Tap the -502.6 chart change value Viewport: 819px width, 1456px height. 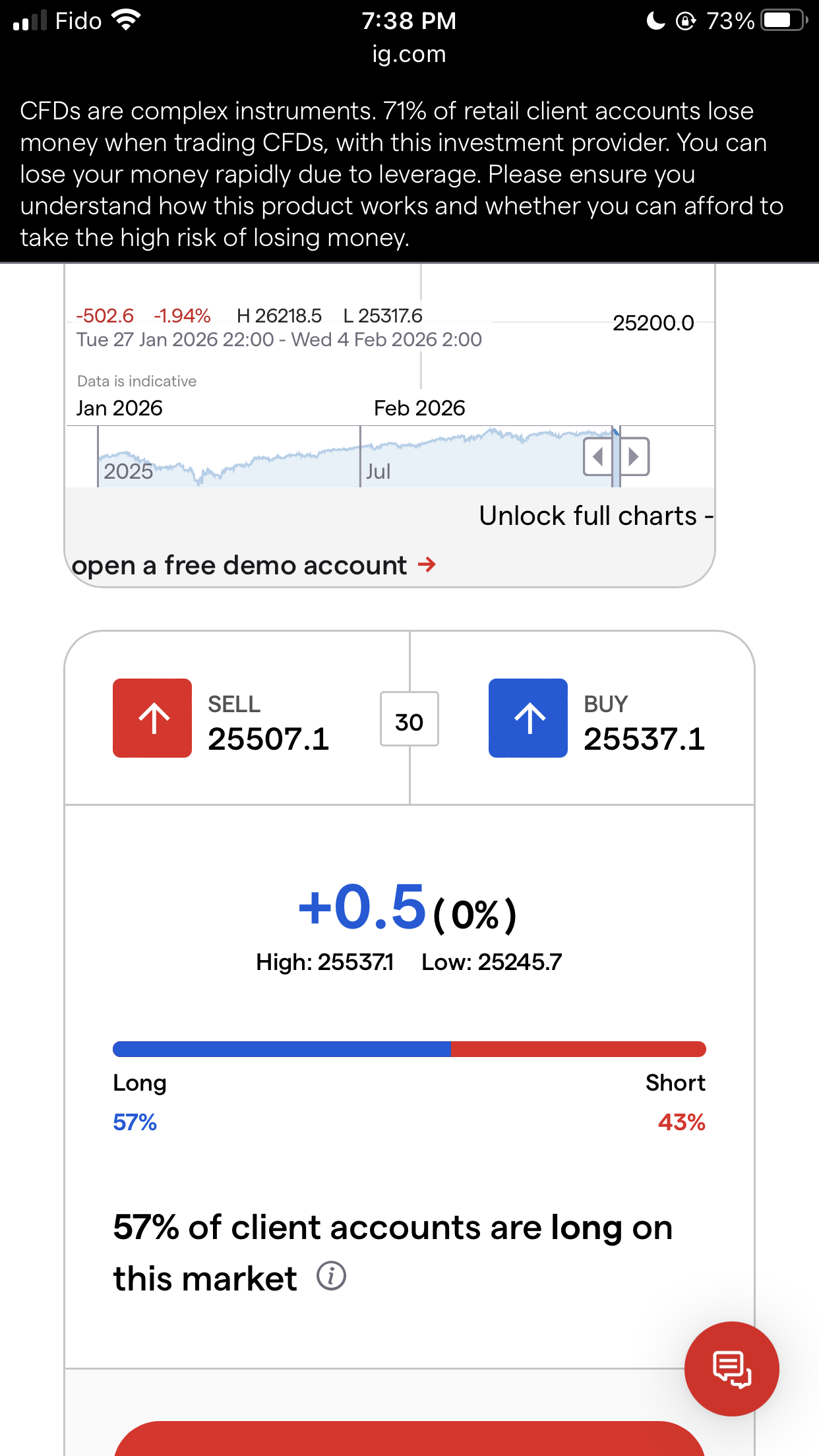(105, 316)
